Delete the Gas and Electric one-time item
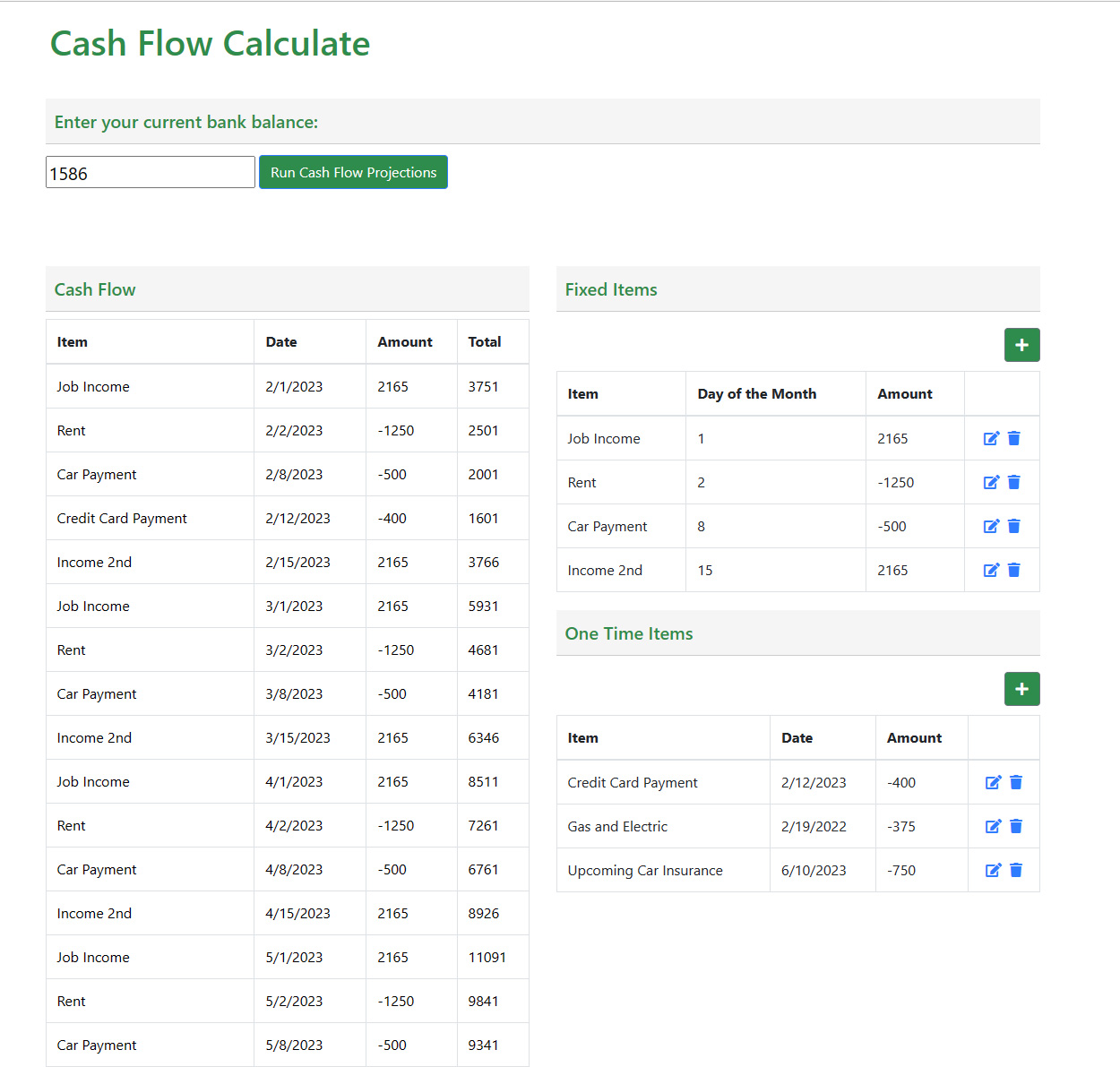 1016,826
